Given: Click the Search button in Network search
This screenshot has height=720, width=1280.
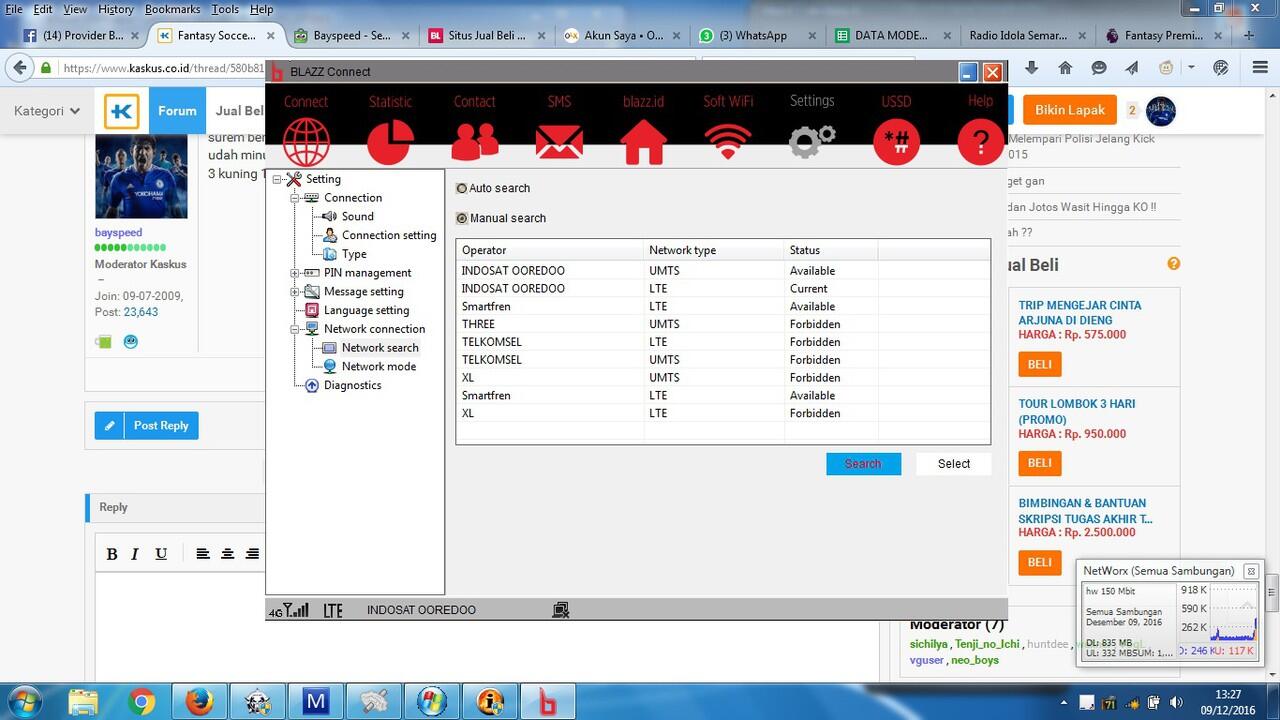Looking at the screenshot, I should click(x=863, y=464).
